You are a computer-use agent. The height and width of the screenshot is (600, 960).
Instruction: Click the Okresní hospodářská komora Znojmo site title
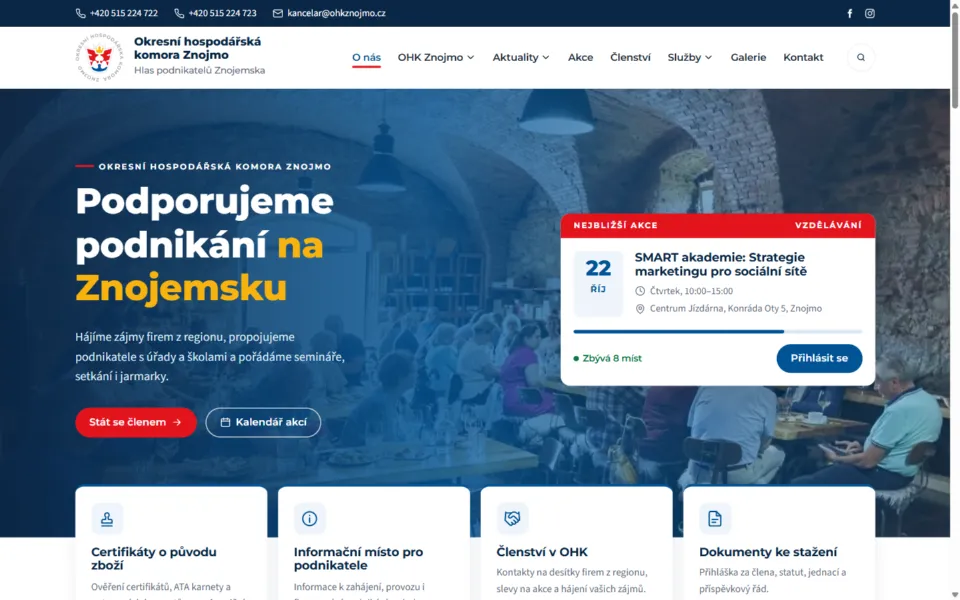pos(197,48)
